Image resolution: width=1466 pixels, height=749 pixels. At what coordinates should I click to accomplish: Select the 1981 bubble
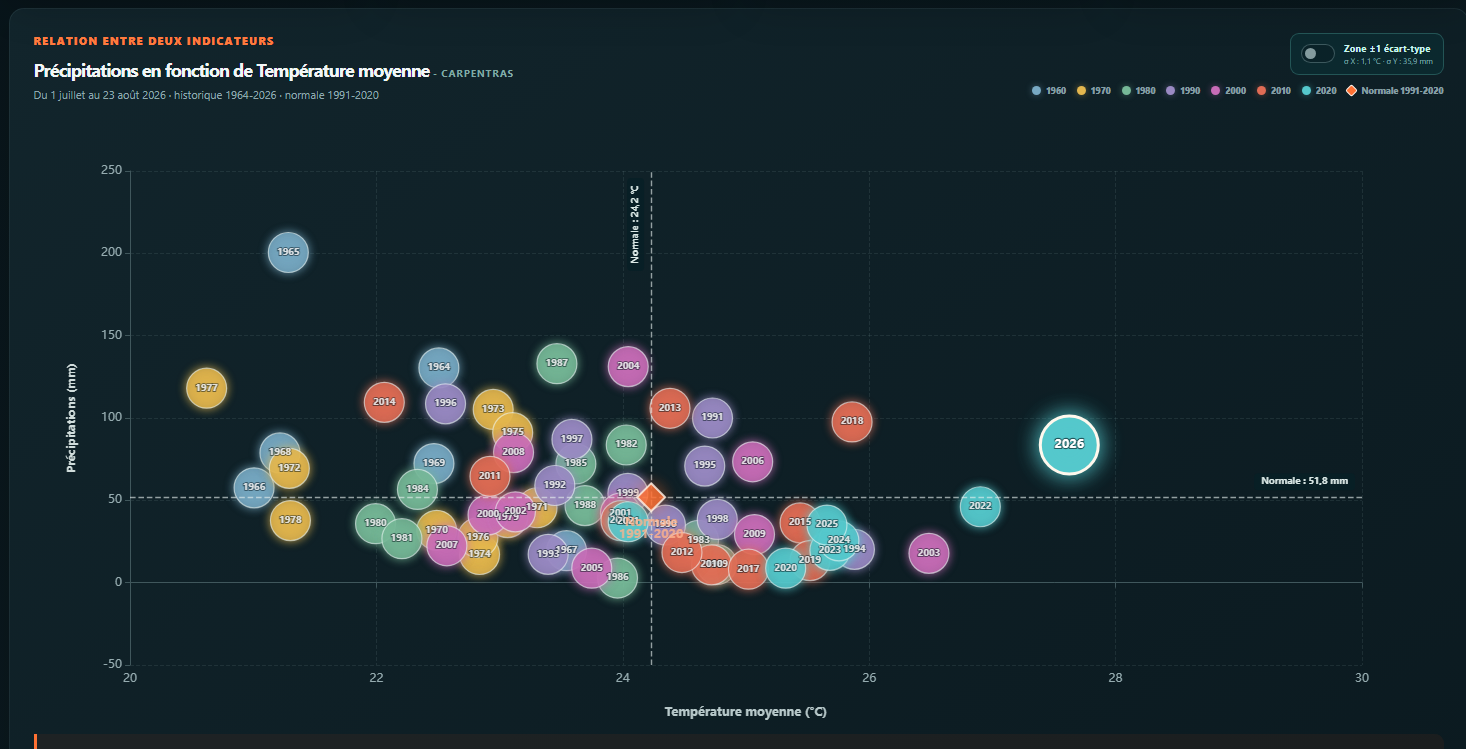[x=402, y=538]
